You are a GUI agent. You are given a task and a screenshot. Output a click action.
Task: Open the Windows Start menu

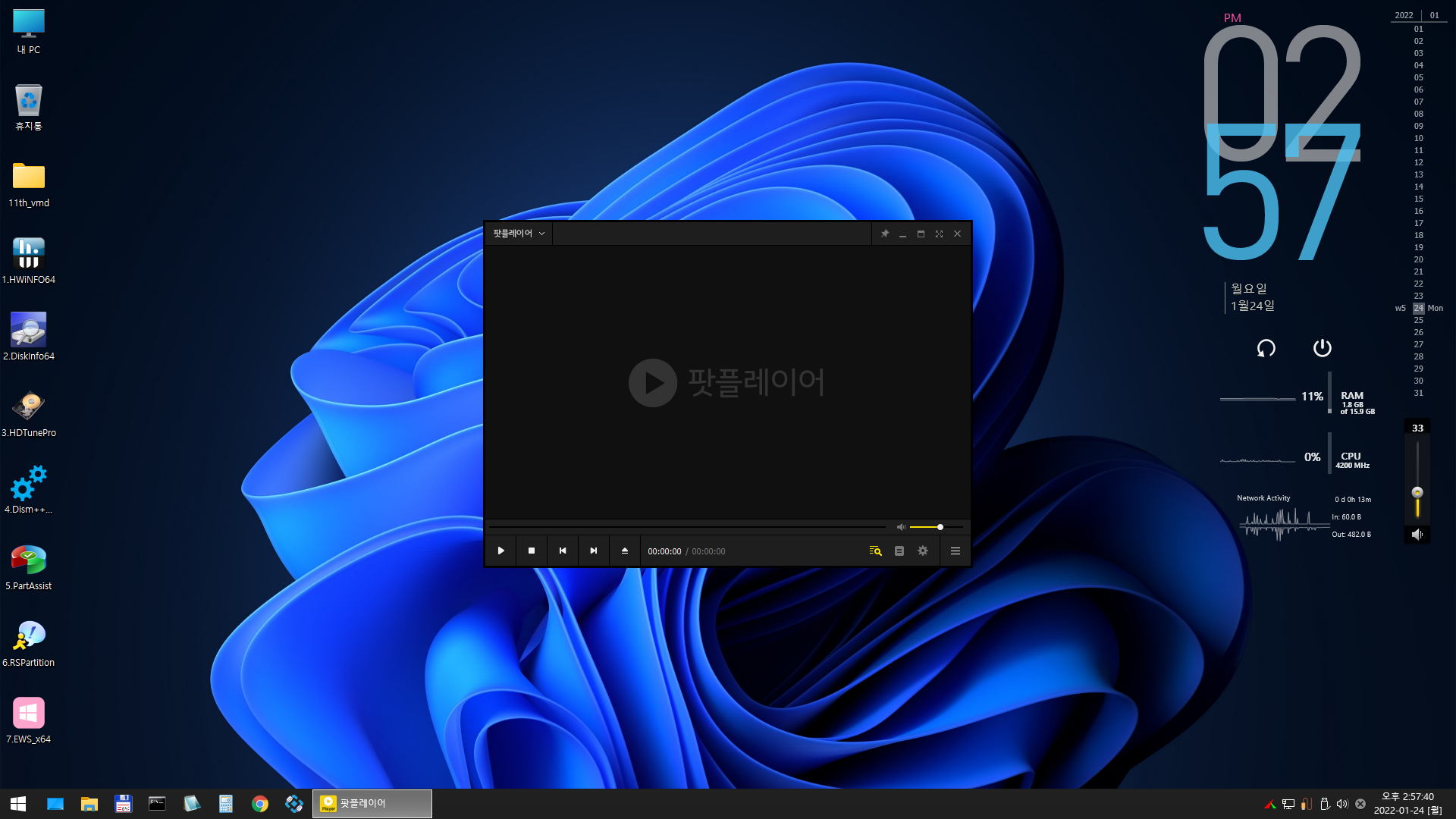18,804
